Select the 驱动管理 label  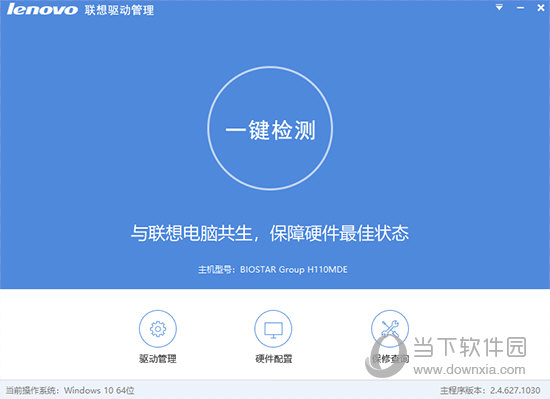point(157,359)
